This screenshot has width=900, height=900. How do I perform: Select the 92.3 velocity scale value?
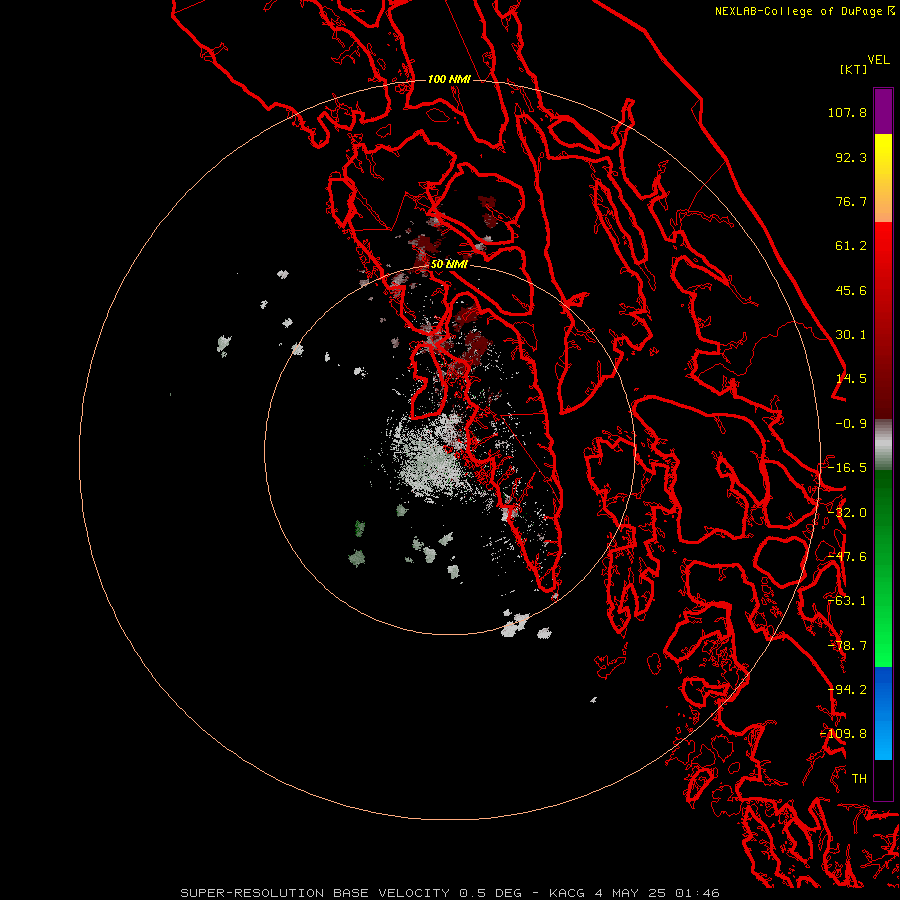pos(851,157)
